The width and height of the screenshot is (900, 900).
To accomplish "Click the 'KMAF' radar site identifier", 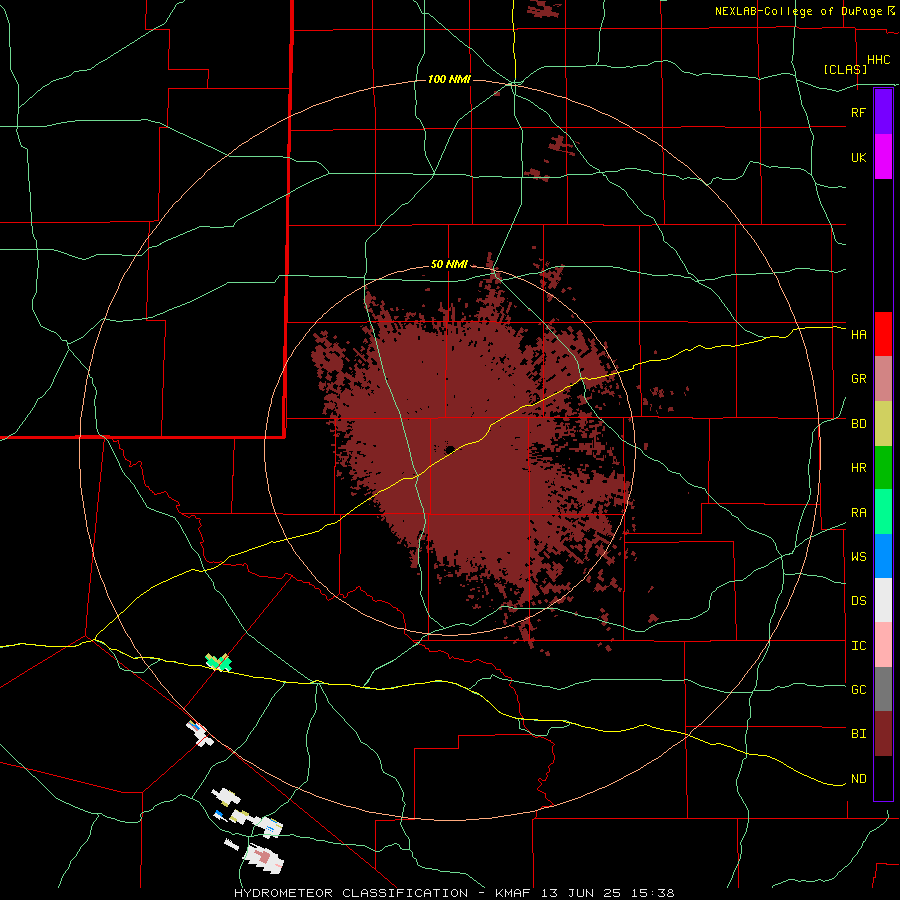I will click(512, 893).
